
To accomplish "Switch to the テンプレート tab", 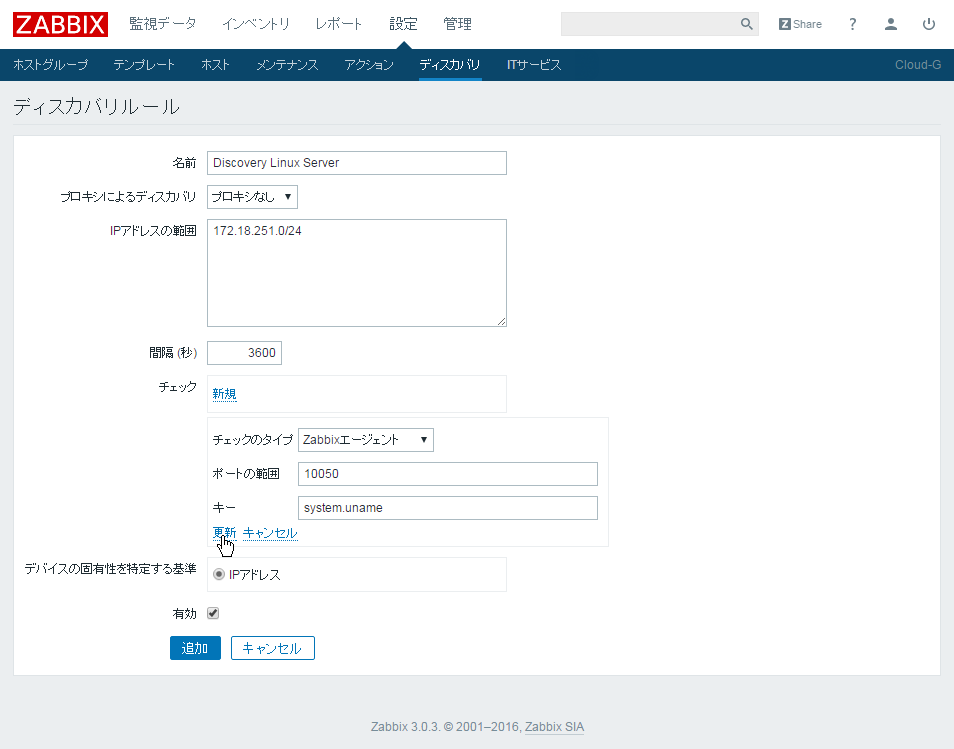I will click(144, 65).
